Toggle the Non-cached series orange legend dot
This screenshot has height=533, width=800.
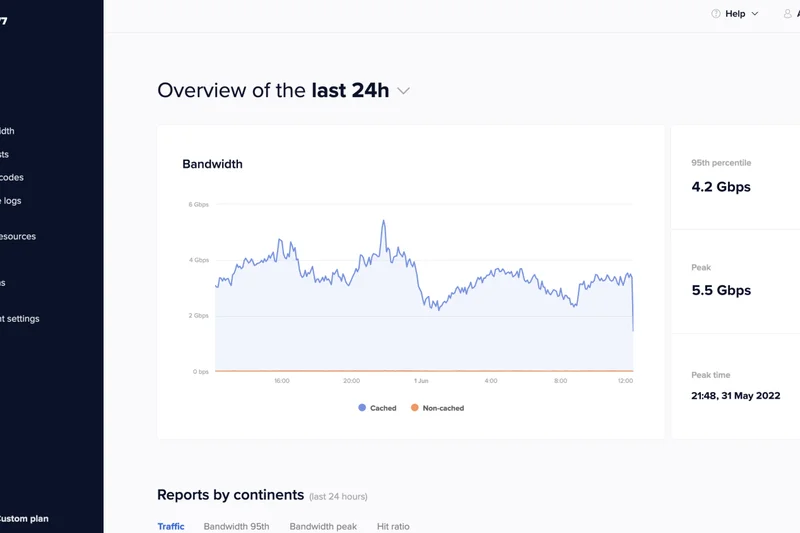pyautogui.click(x=415, y=408)
